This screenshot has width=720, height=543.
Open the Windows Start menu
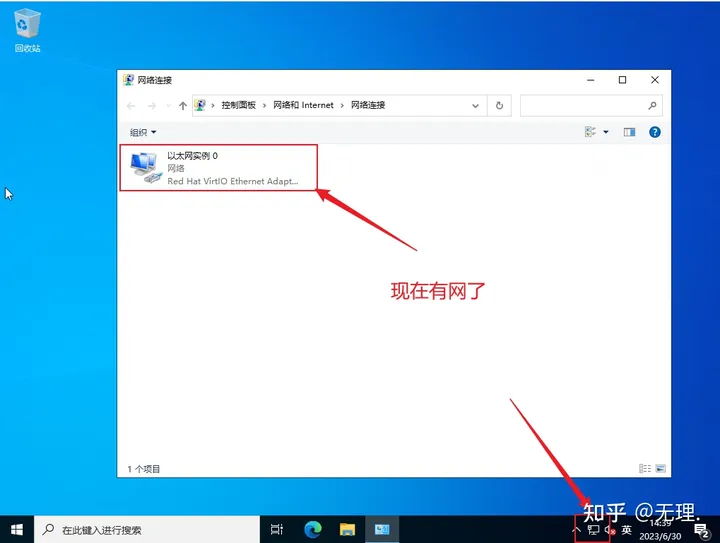(17, 530)
